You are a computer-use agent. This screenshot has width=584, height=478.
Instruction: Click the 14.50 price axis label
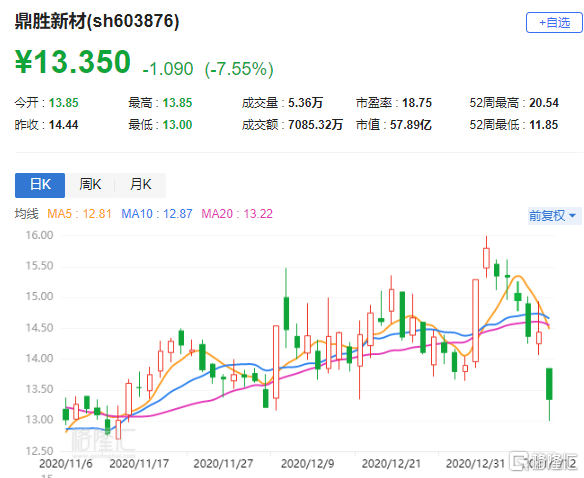pyautogui.click(x=39, y=328)
